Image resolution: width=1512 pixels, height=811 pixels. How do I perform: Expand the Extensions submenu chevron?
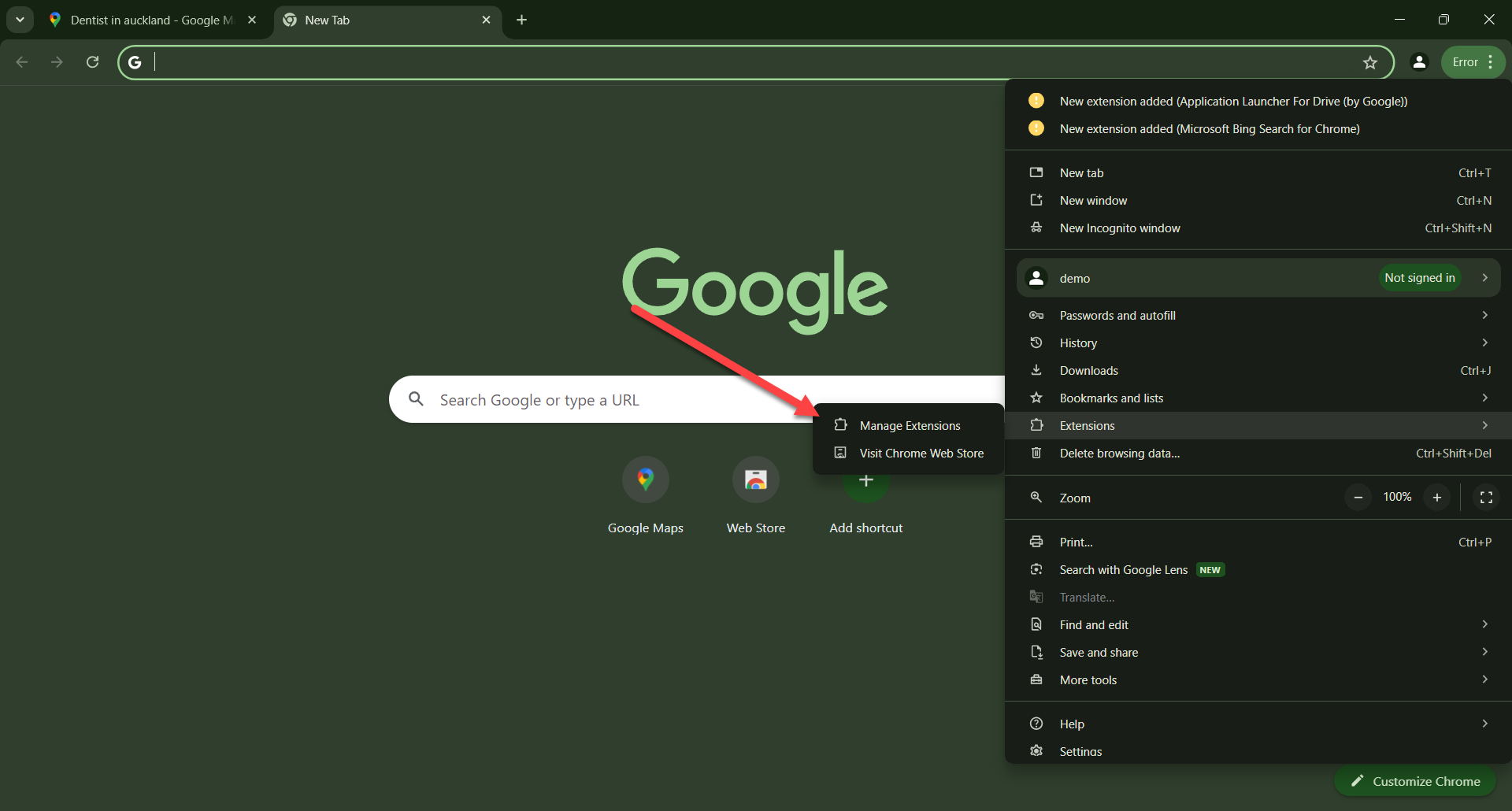click(x=1485, y=425)
